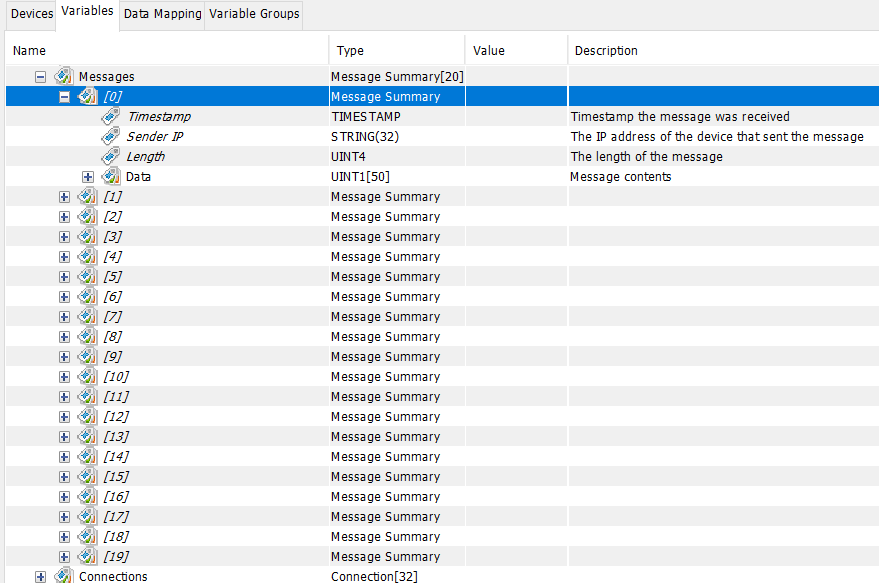Click the tag icon next to Sender IP

click(110, 136)
